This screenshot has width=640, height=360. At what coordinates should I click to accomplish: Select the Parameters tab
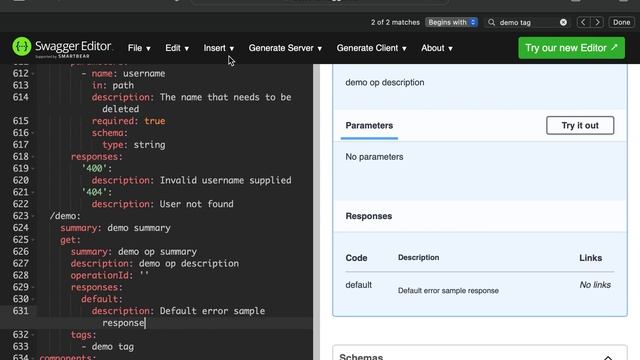tap(369, 126)
